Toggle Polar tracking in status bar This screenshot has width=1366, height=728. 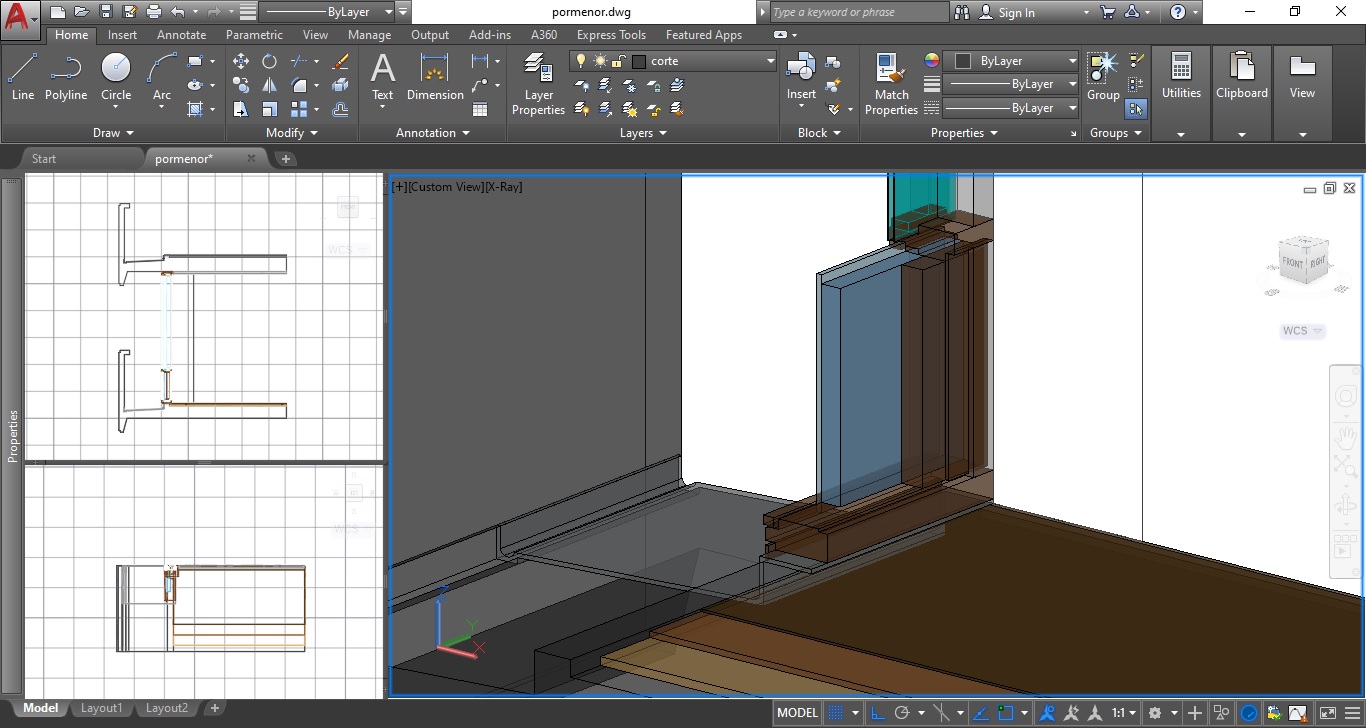(x=902, y=713)
